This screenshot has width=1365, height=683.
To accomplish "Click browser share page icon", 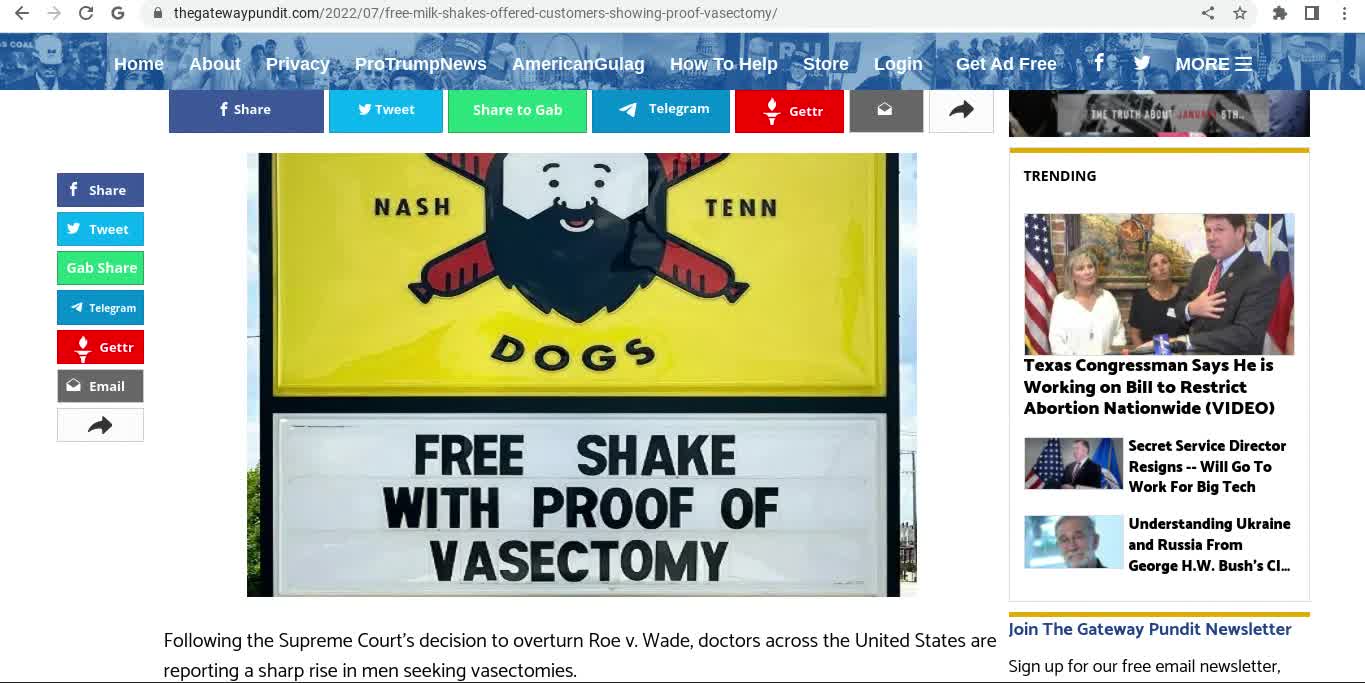I will [x=1208, y=13].
